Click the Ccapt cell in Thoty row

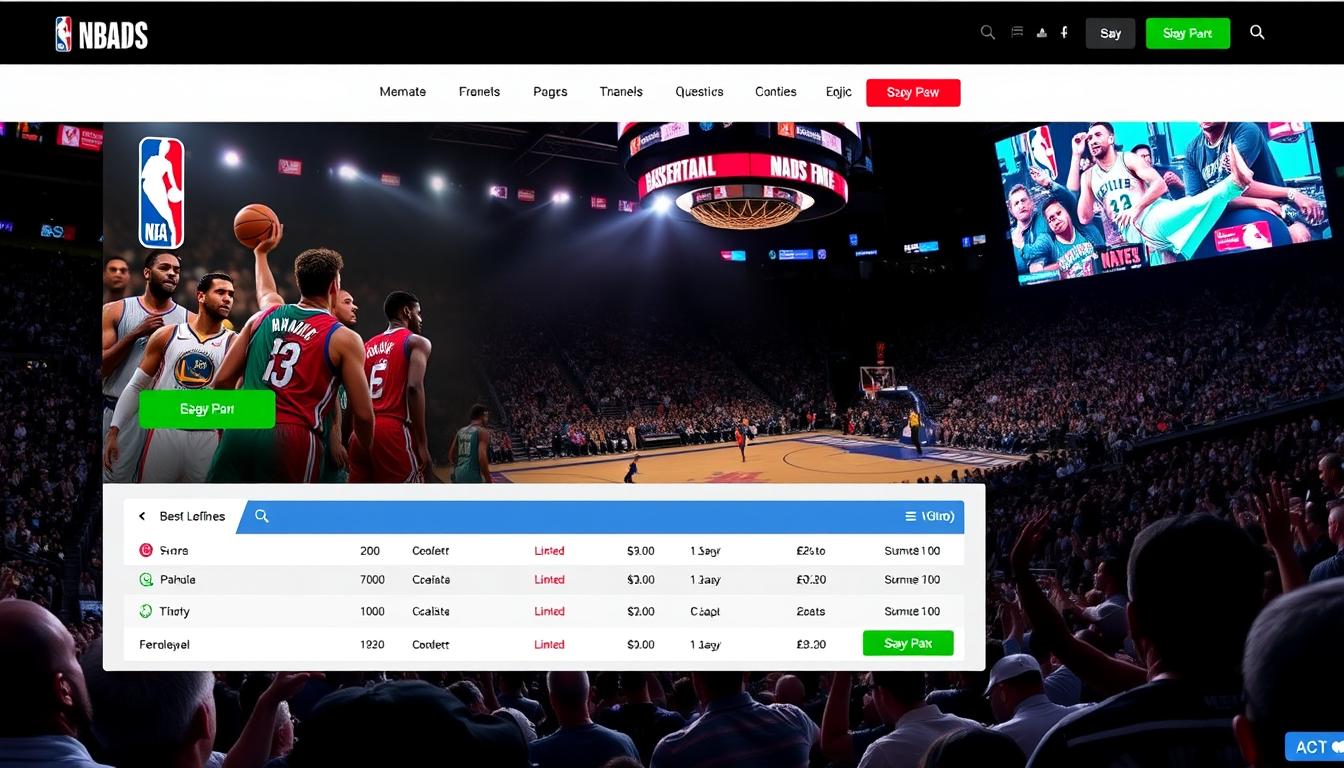[x=705, y=611]
